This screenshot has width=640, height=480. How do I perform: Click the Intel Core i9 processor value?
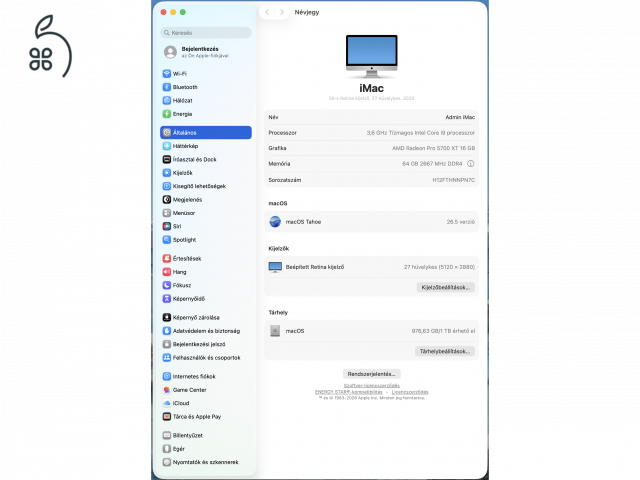click(420, 133)
